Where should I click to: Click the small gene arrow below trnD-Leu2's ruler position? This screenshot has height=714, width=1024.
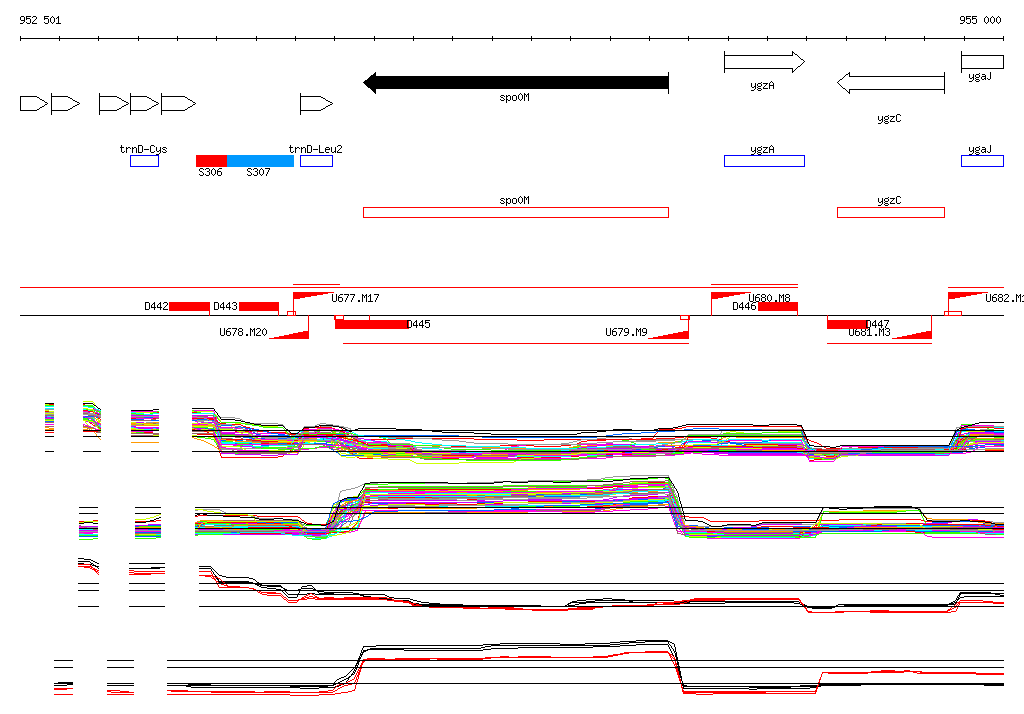316,103
